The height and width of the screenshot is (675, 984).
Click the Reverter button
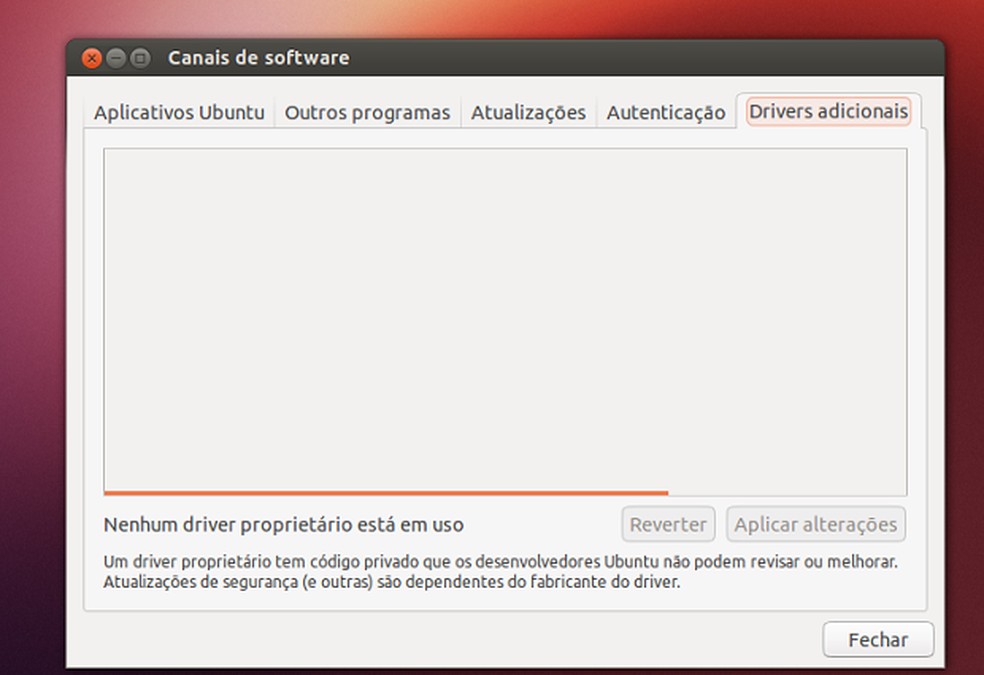click(668, 524)
